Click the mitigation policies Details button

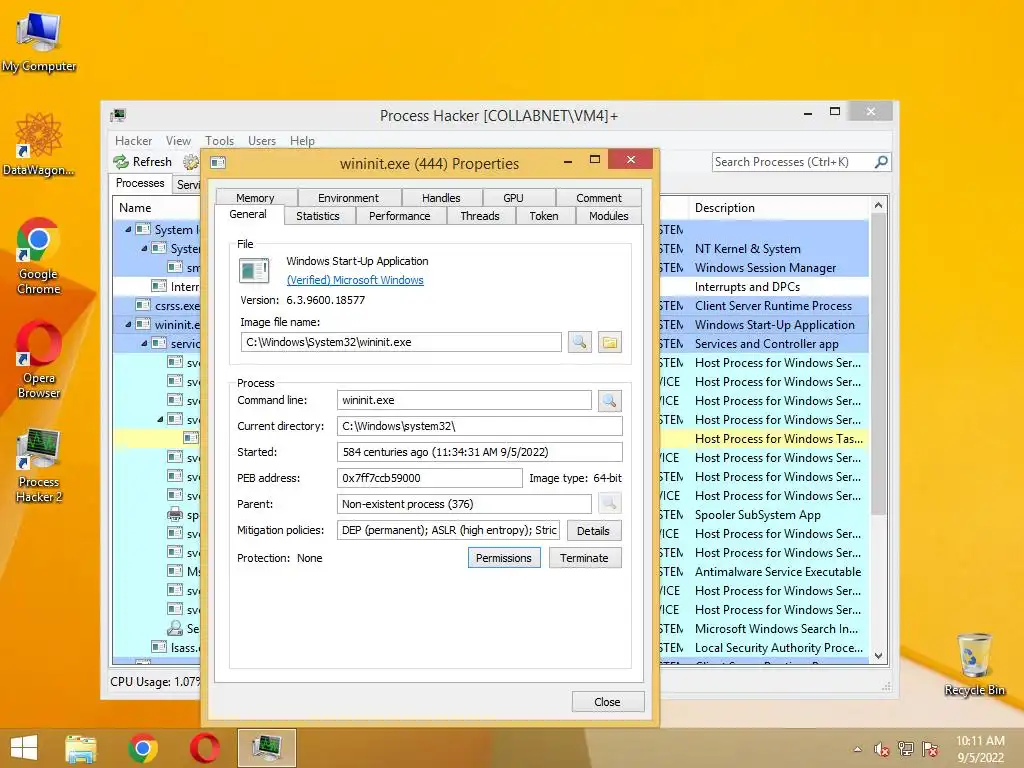[593, 530]
